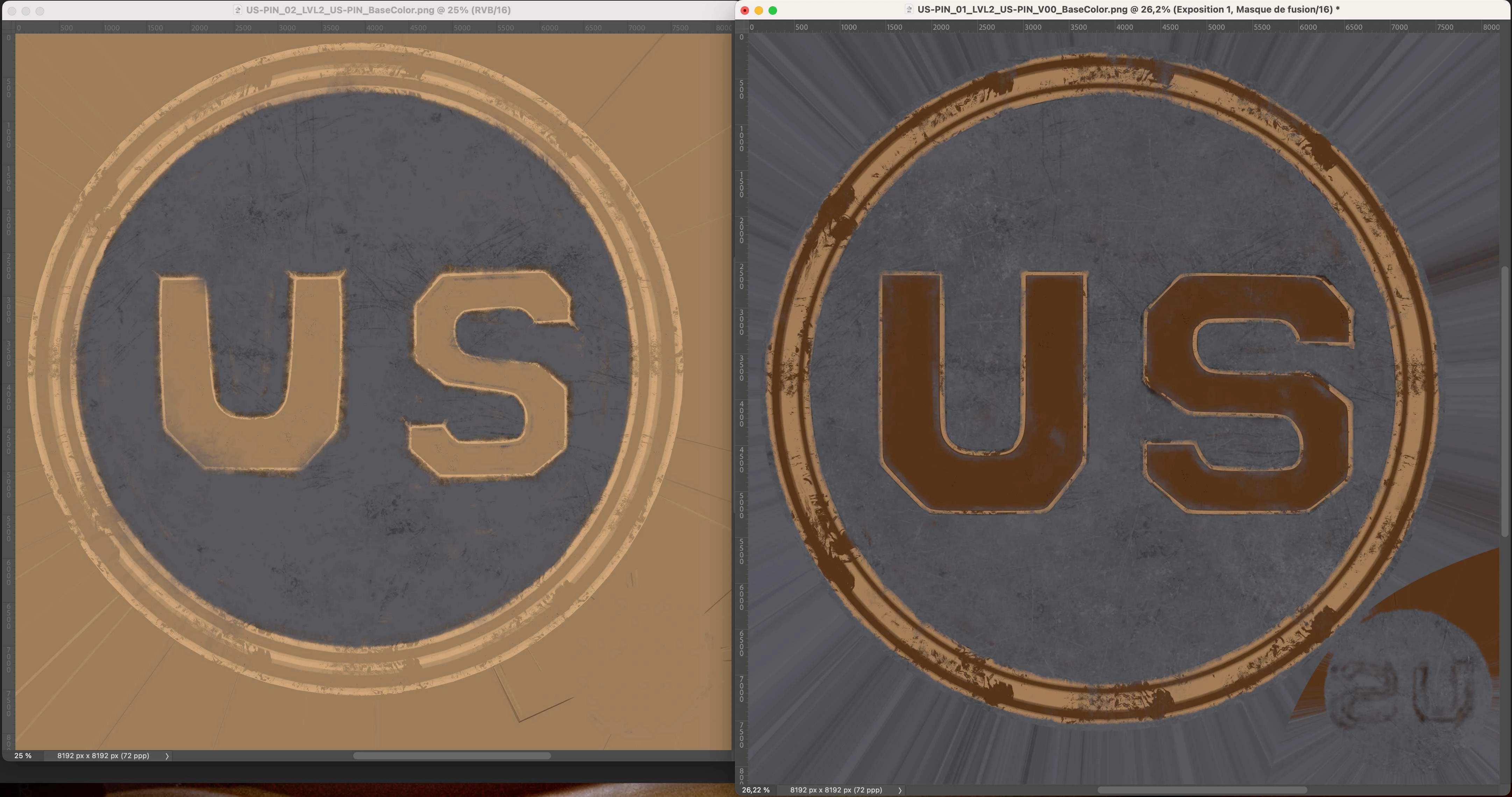Screen dimensions: 1512x797
Task: Expand status bar chevron in US-PIN_01 window
Action: tap(900, 790)
